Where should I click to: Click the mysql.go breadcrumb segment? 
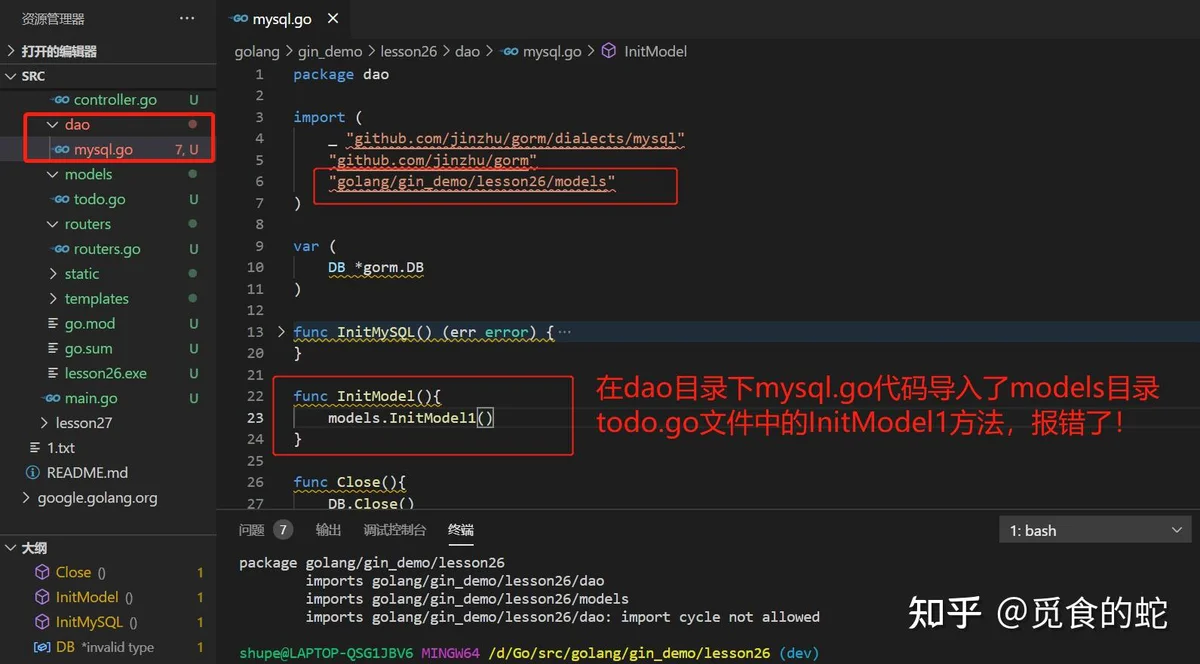point(551,51)
